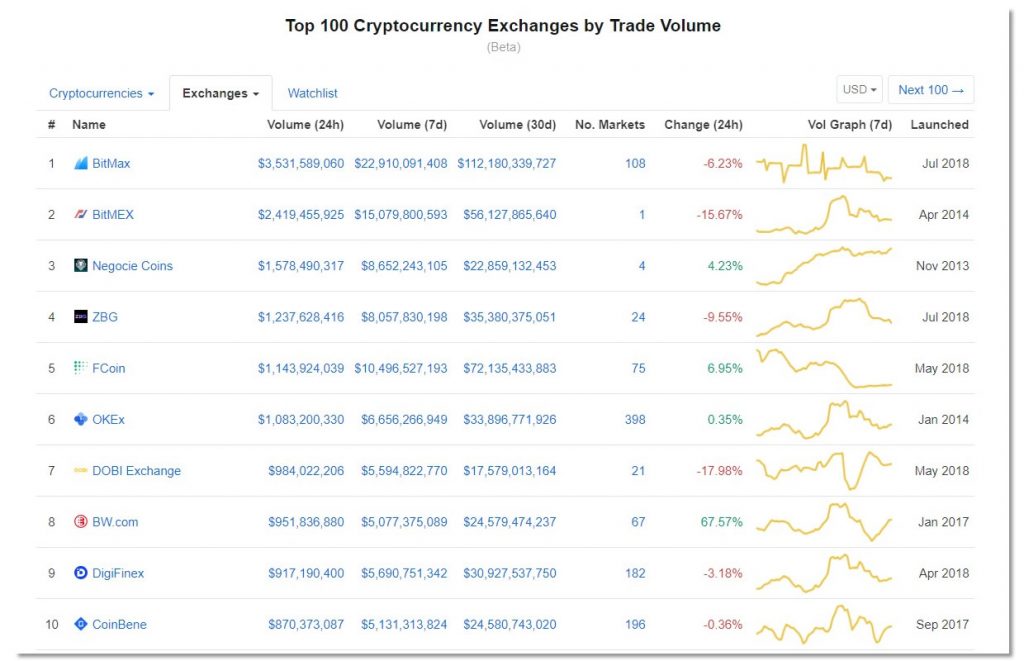The height and width of the screenshot is (661, 1024).
Task: Open the USD currency selector
Action: pyautogui.click(x=858, y=89)
